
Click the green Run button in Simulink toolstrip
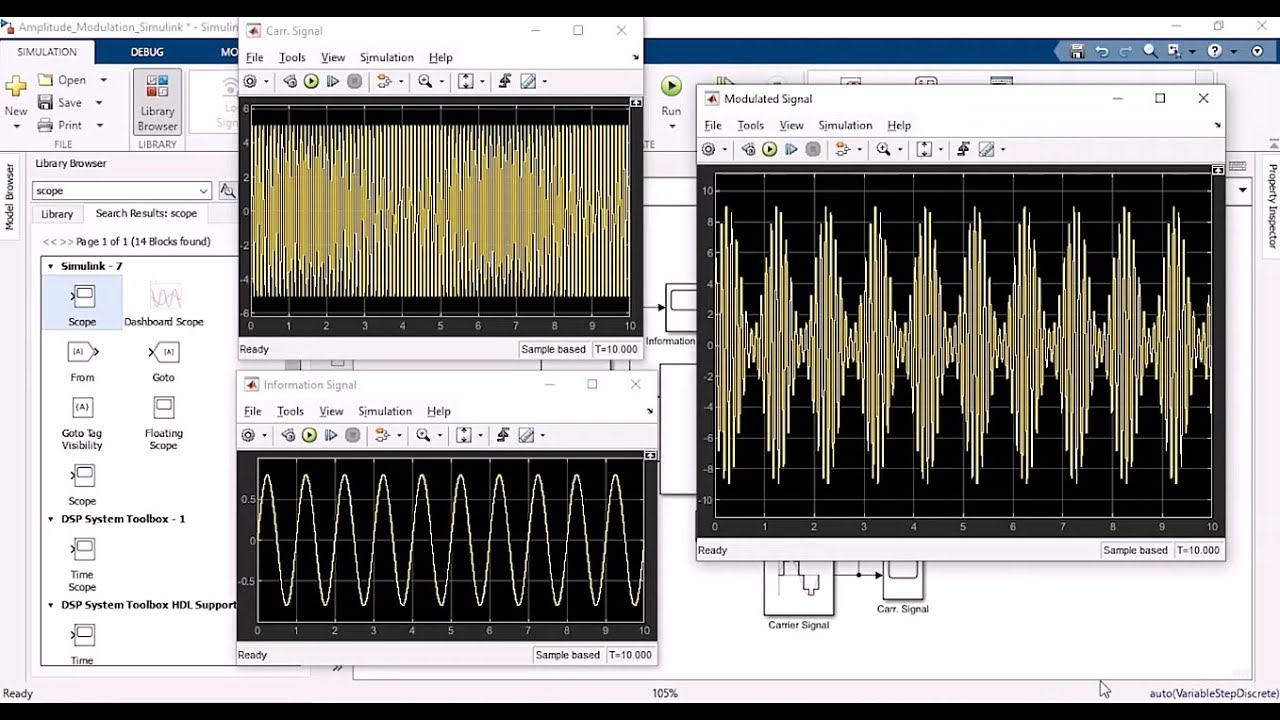point(671,87)
